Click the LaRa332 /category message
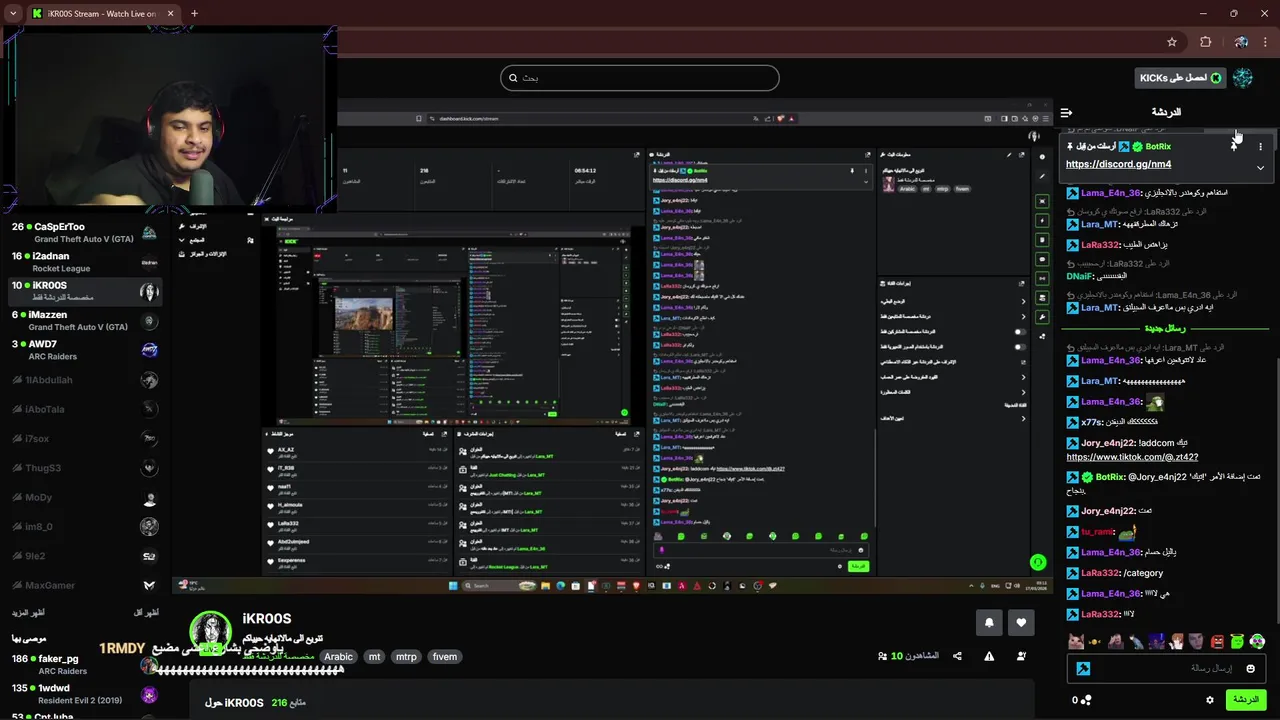The height and width of the screenshot is (720, 1280). pyautogui.click(x=1115, y=573)
